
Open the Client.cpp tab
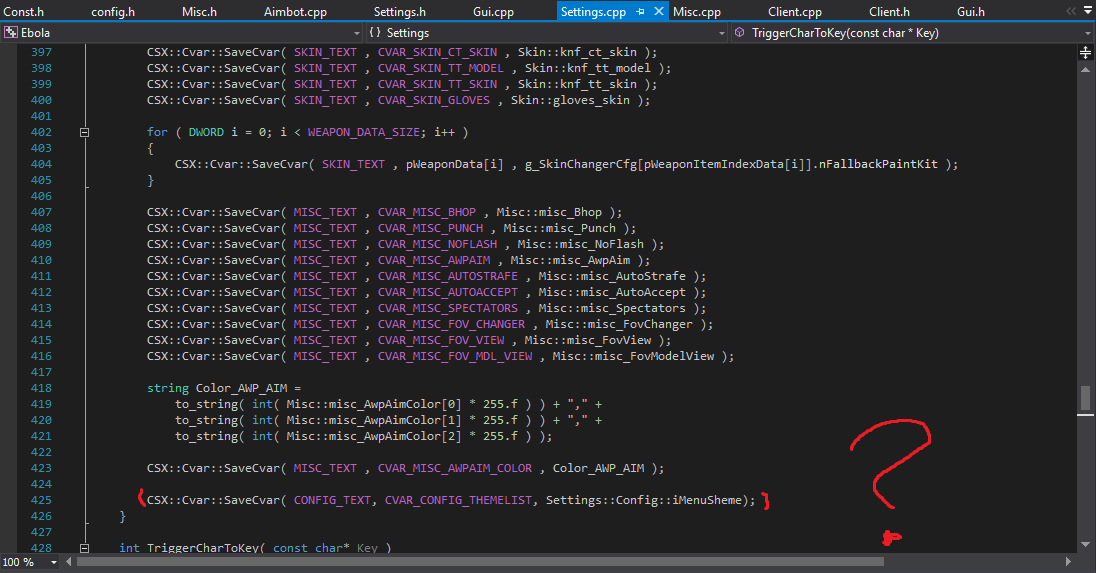(794, 12)
